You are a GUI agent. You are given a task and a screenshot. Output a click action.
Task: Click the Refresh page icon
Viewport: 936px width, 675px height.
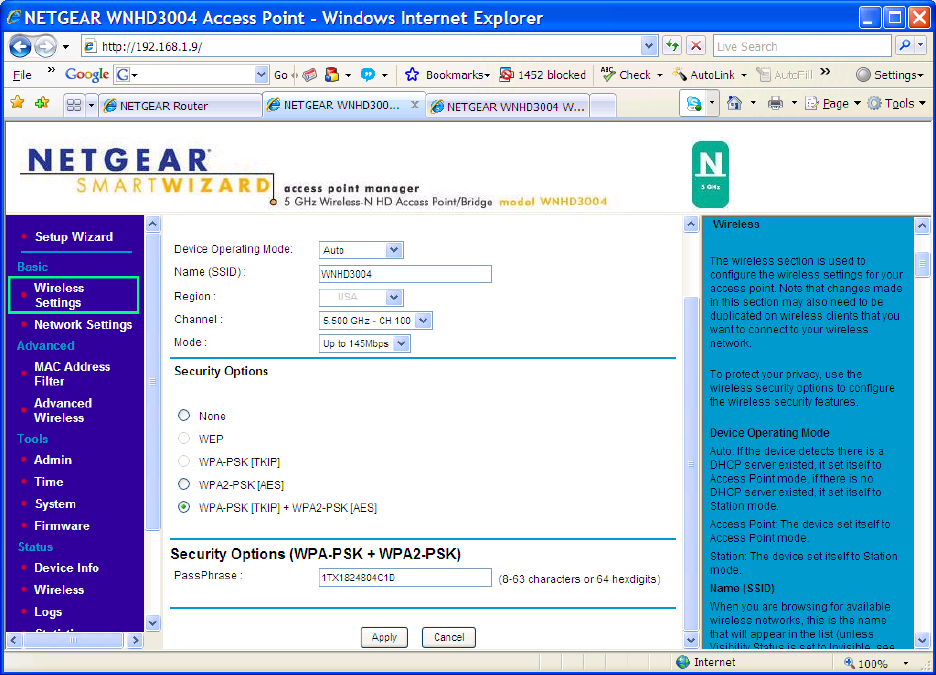(x=673, y=45)
